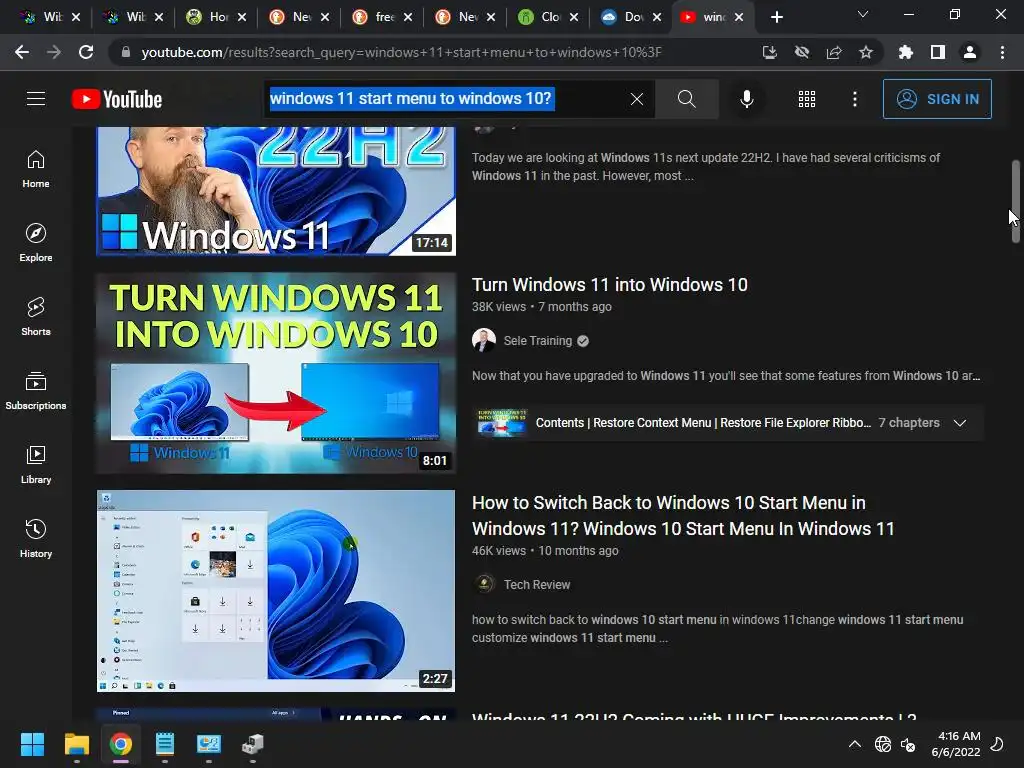
Task: Bookmark this page with the star
Action: coord(866,52)
